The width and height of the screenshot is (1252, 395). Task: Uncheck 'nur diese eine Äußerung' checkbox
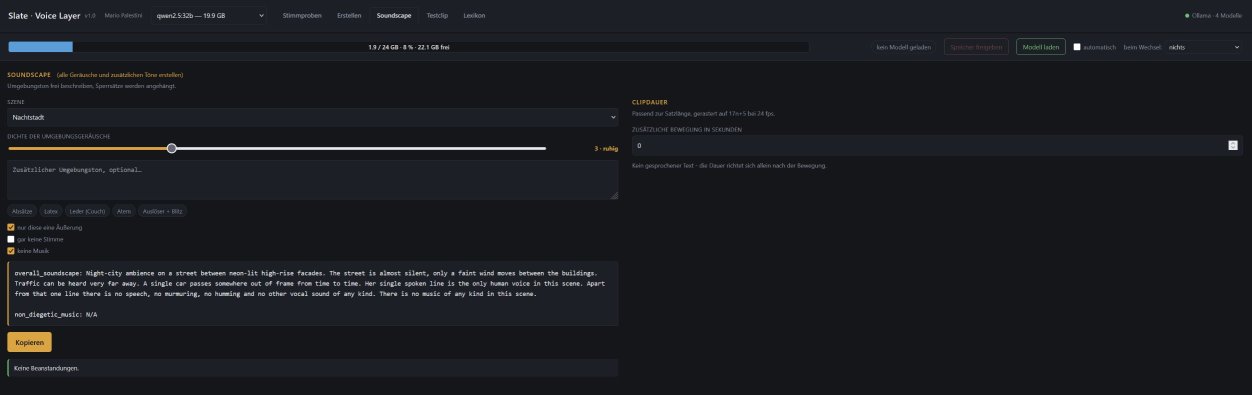[11, 228]
